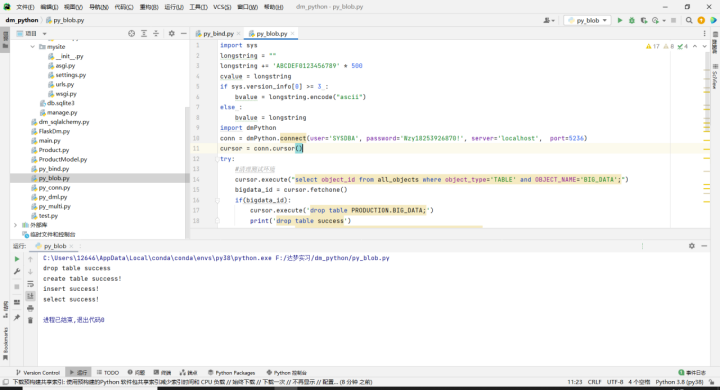The image size is (720, 390).
Task: Expand the 外部库 node
Action: [x=15, y=225]
